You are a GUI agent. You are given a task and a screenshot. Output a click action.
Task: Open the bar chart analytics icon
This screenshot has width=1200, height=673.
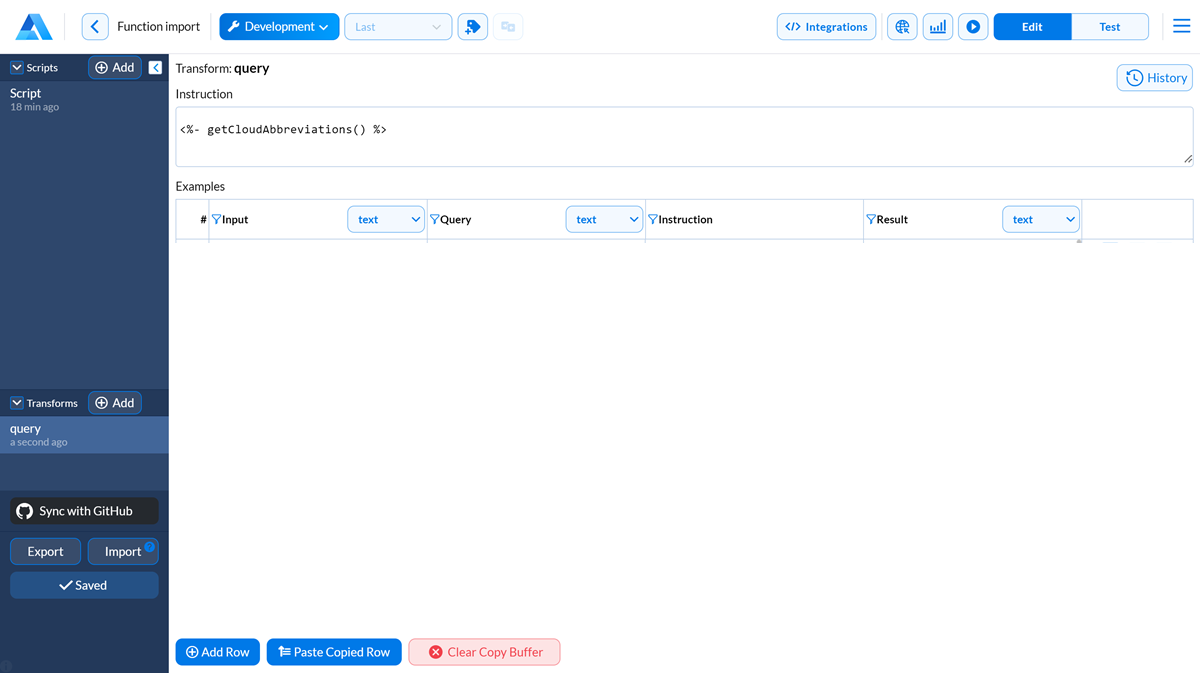[937, 27]
